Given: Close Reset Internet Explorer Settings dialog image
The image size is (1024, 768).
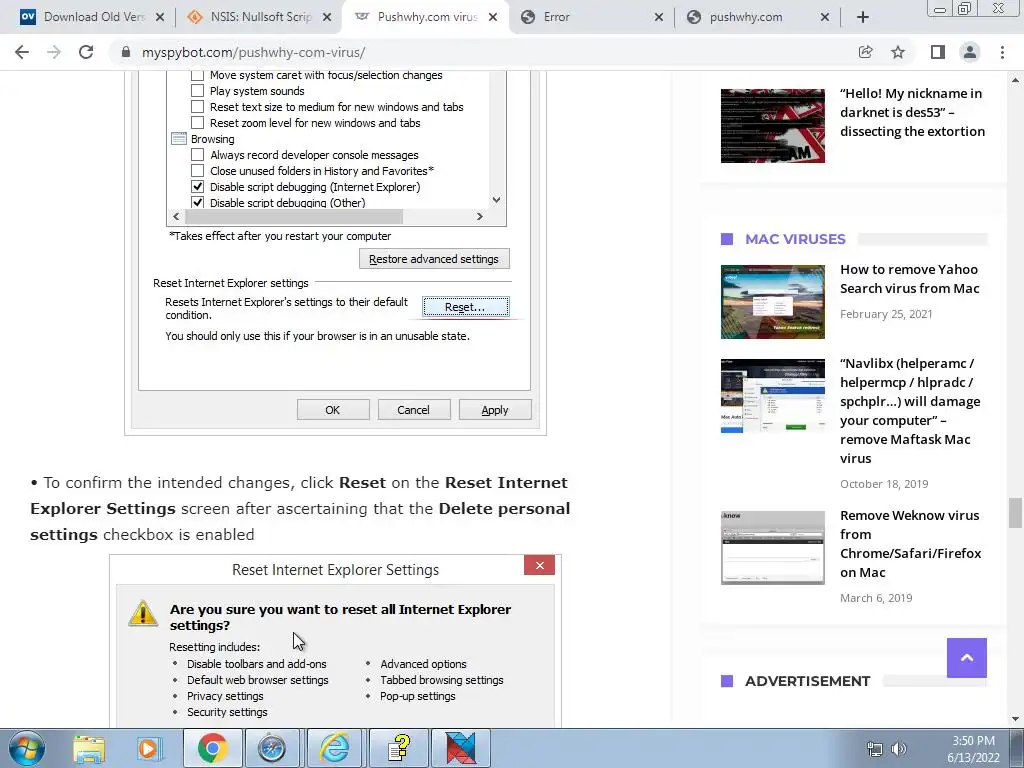Looking at the screenshot, I should [x=539, y=566].
